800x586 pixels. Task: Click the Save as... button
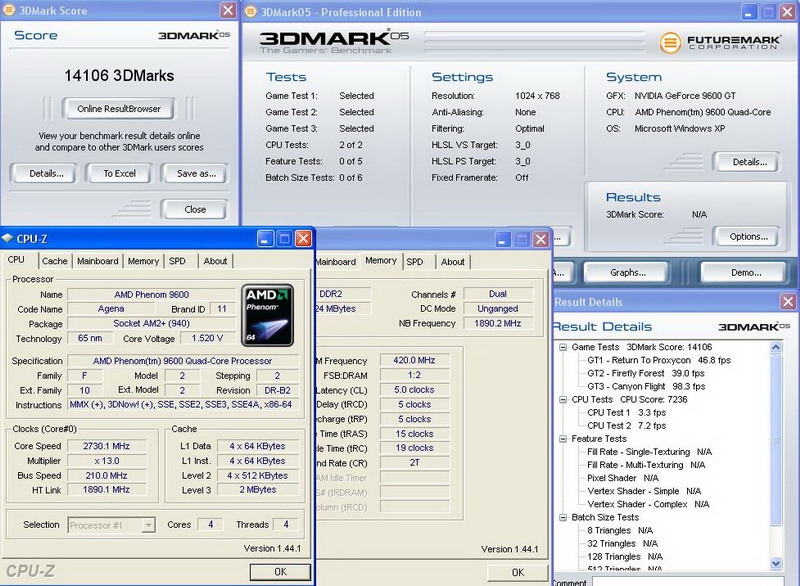[x=196, y=173]
